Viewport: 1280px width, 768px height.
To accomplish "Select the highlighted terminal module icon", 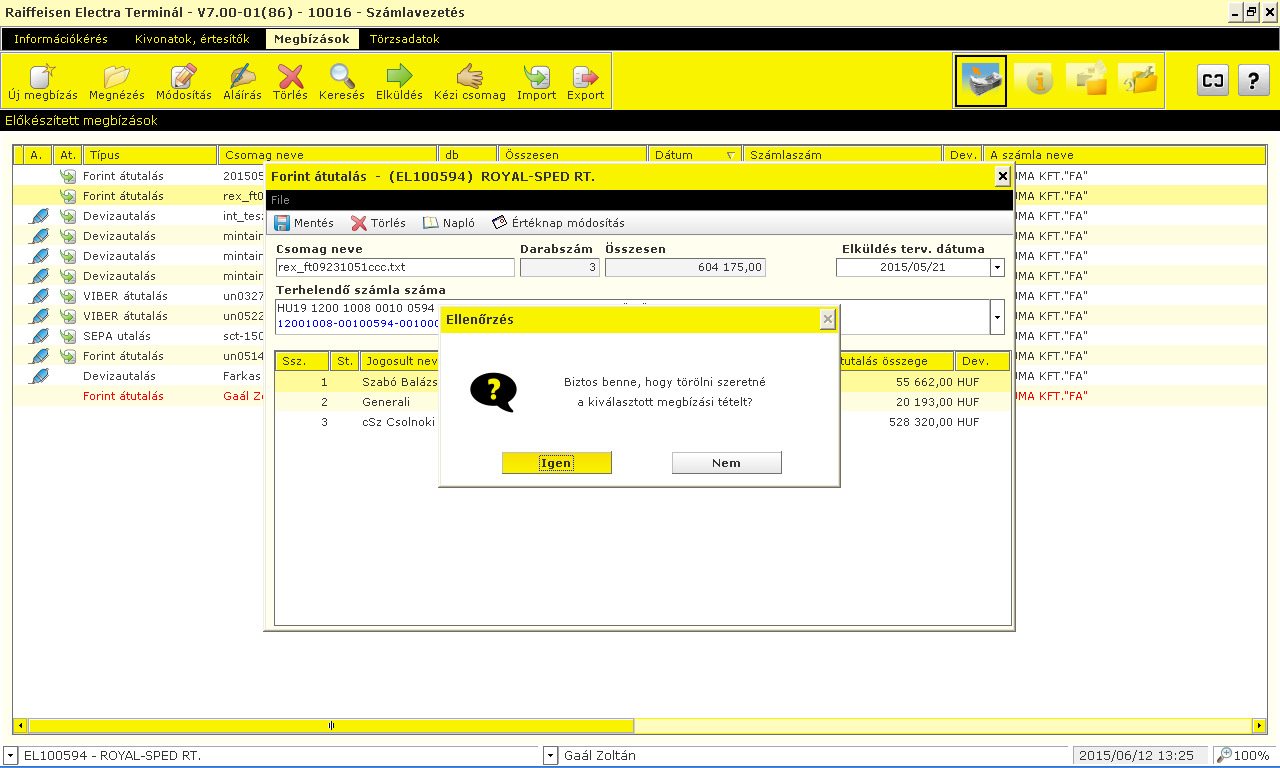I will pos(981,80).
